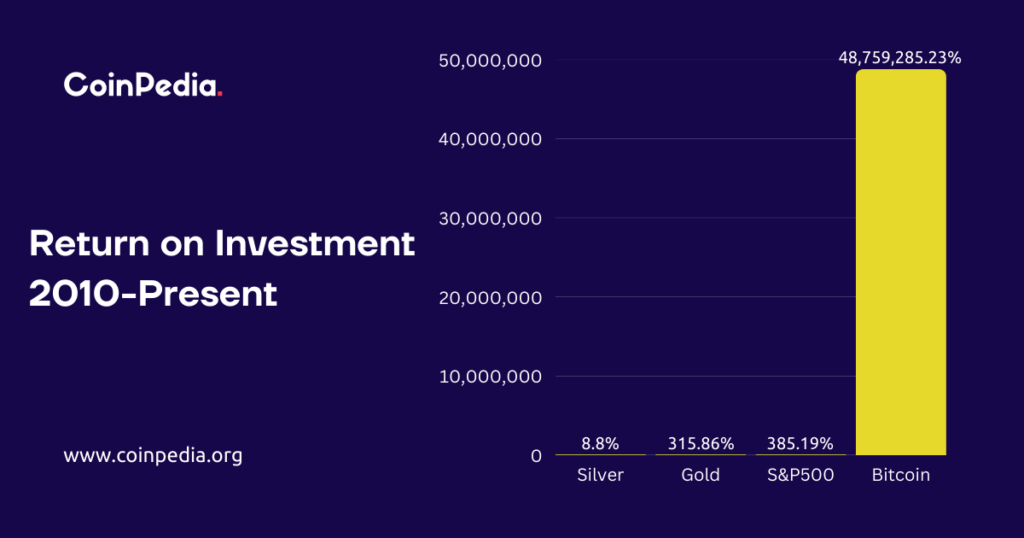Screen dimensions: 1024x538
Task: Click the thin Gold bar
Action: pyautogui.click(x=700, y=455)
